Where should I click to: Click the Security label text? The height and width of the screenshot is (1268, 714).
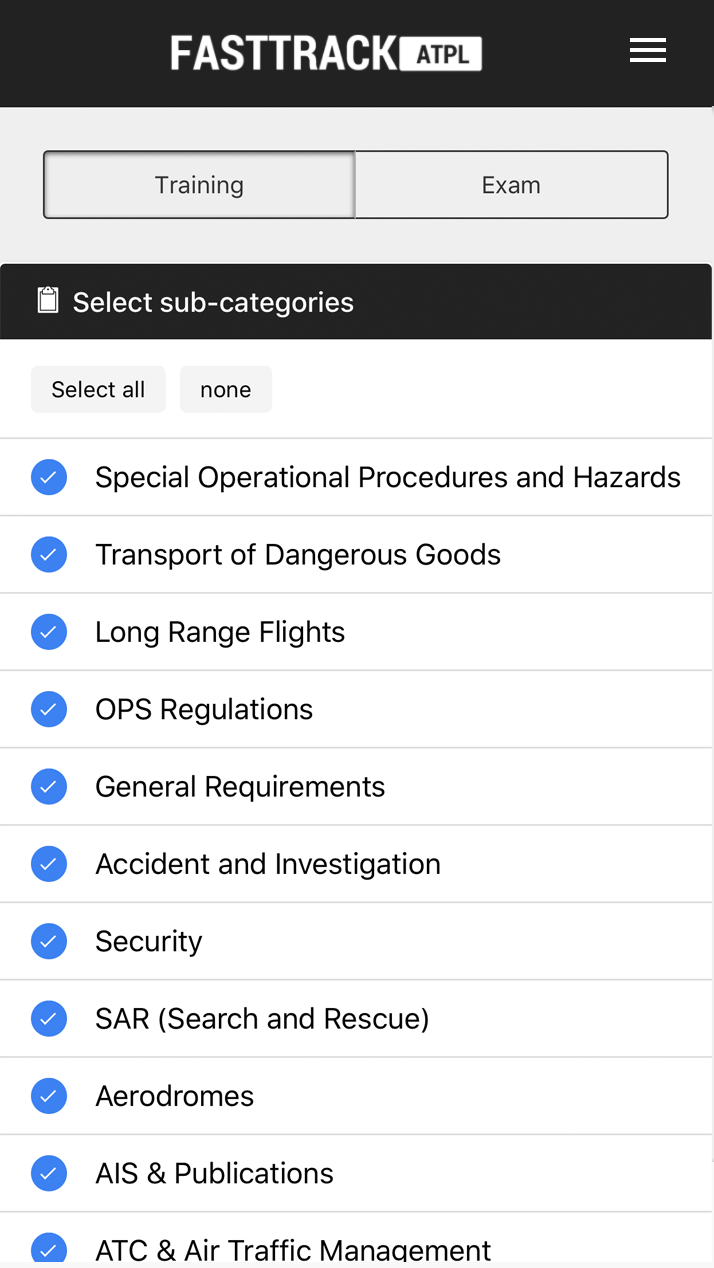tap(149, 941)
